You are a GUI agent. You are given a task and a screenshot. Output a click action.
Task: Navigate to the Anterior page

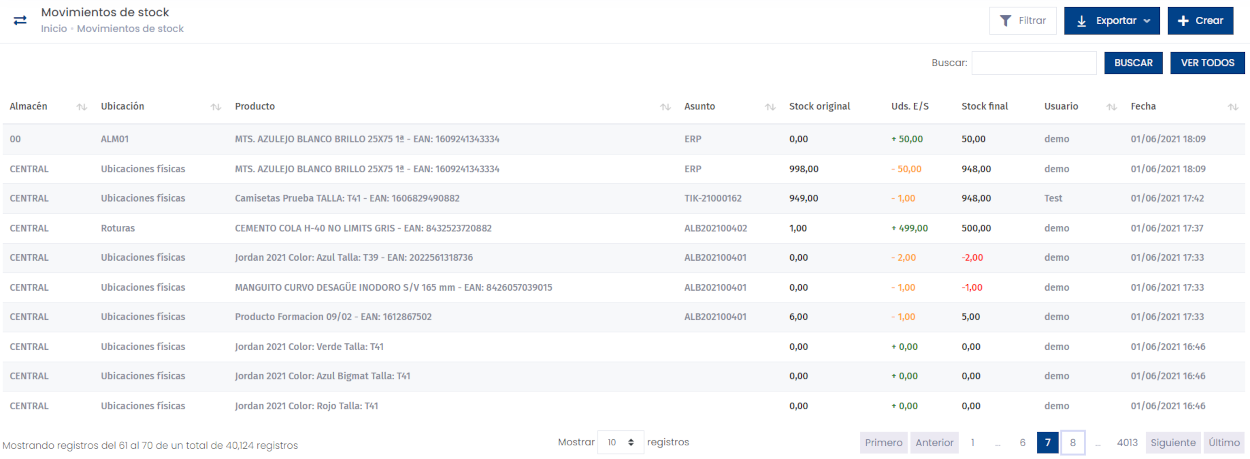[934, 443]
